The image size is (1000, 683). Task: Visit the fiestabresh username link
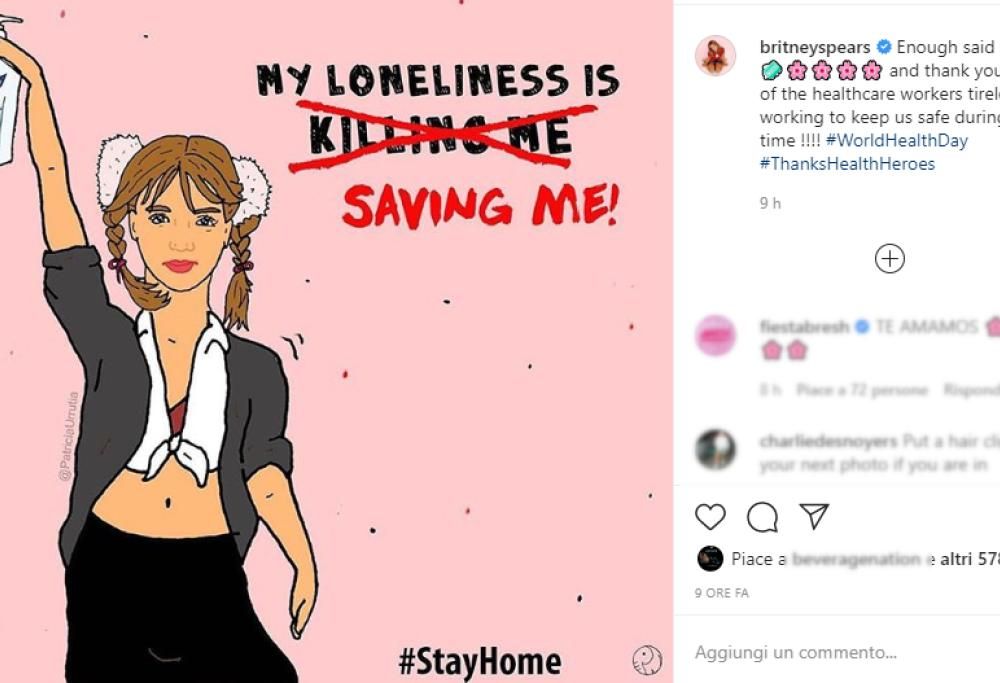click(804, 327)
